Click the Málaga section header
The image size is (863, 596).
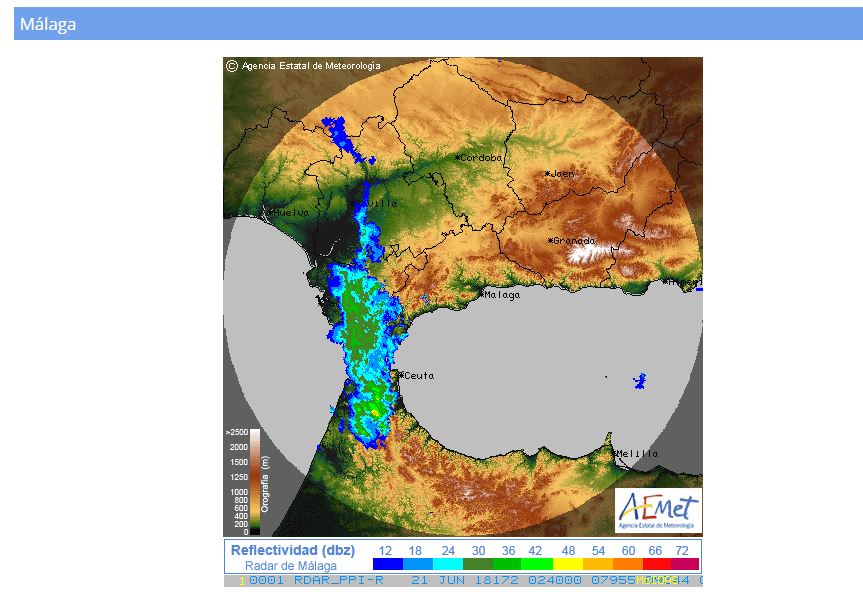(438, 24)
